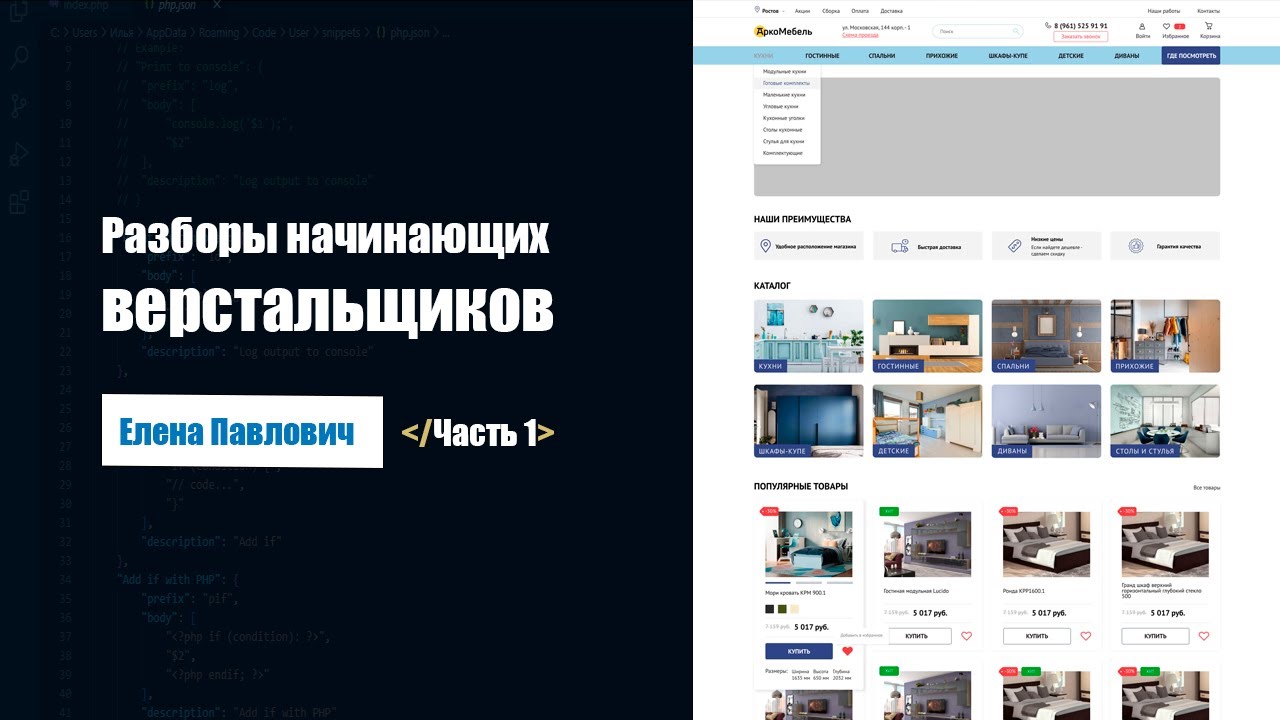The height and width of the screenshot is (720, 1280).
Task: Open the КУХНИ catalog thumbnail
Action: 808,336
